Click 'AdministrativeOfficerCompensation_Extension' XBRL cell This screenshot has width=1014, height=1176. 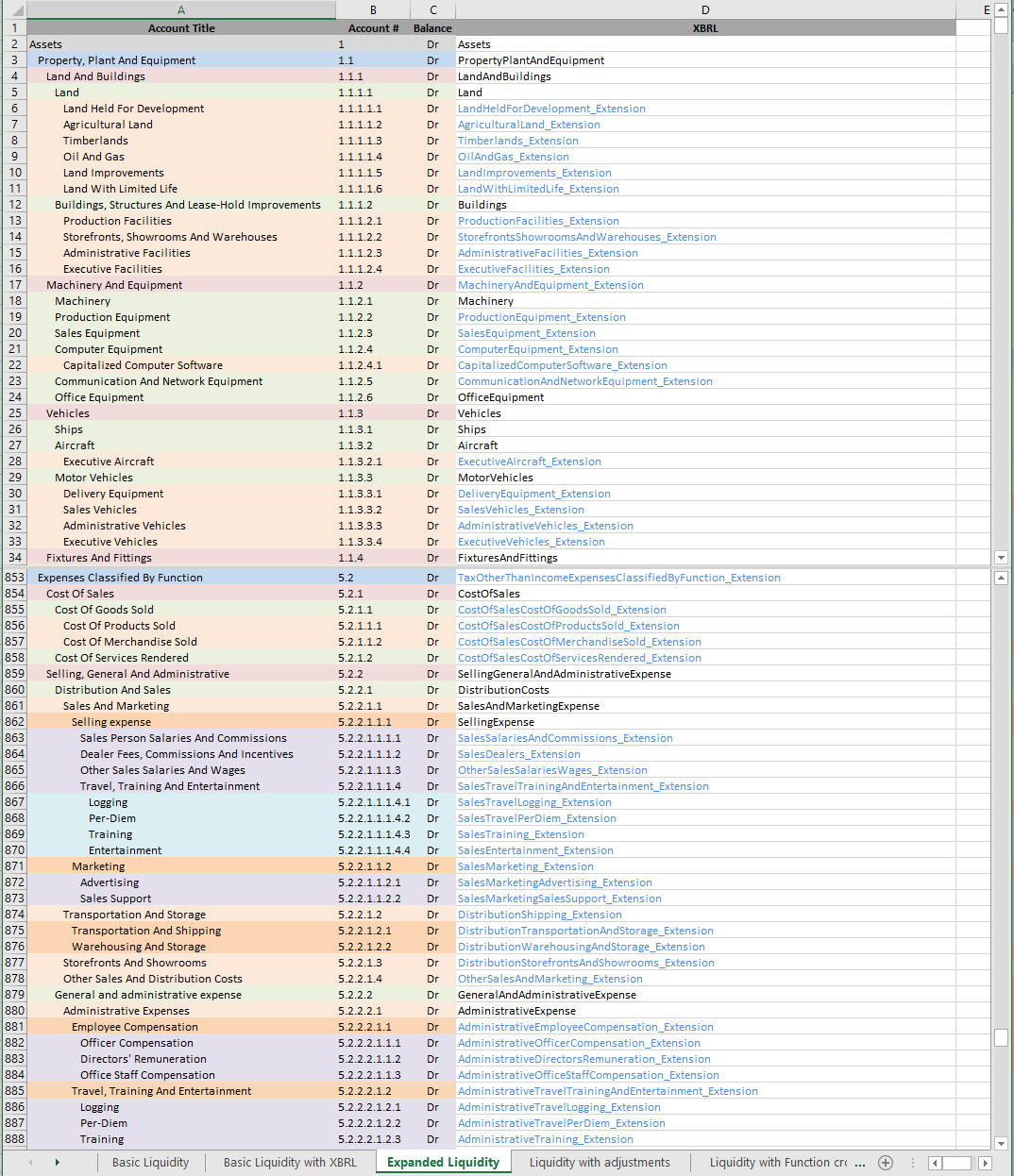click(705, 1043)
